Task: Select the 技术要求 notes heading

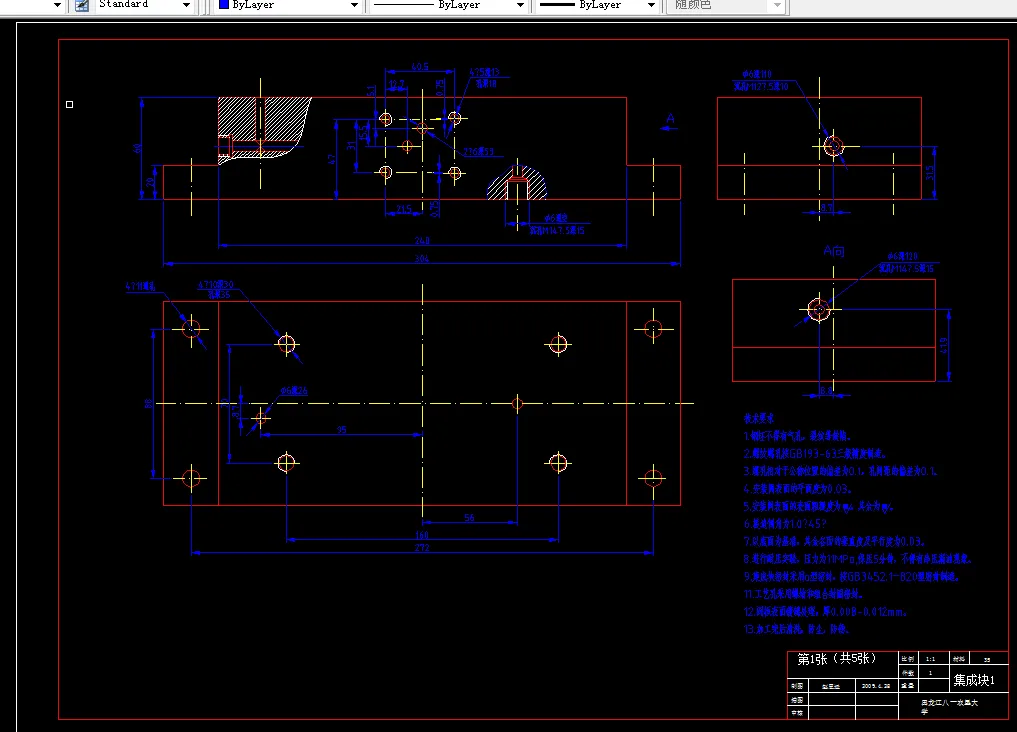Action: click(x=759, y=419)
